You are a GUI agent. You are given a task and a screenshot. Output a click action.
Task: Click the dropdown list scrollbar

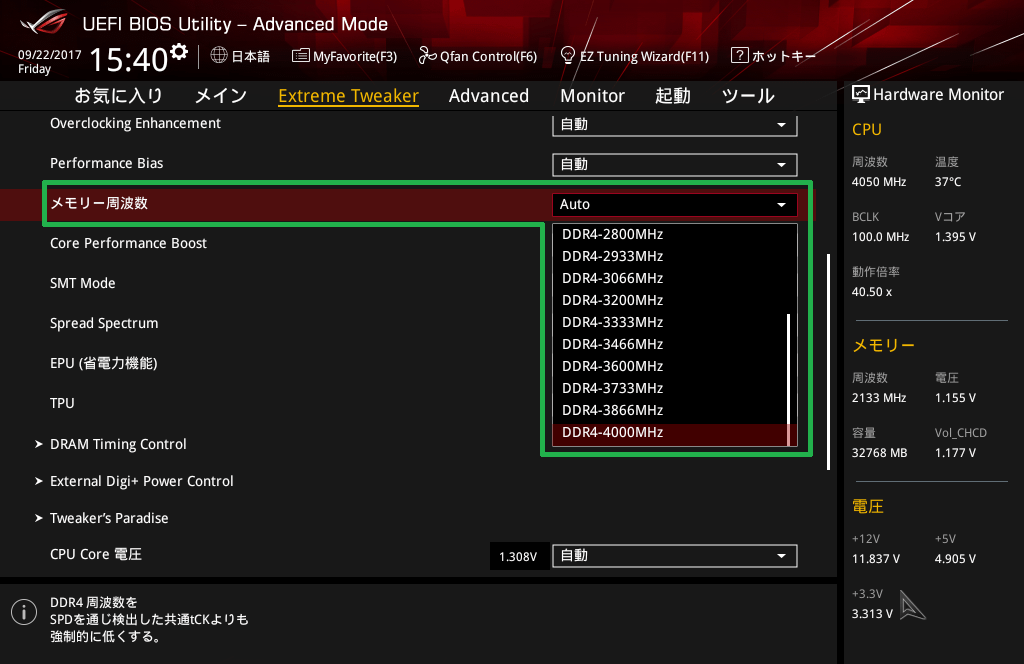click(789, 370)
